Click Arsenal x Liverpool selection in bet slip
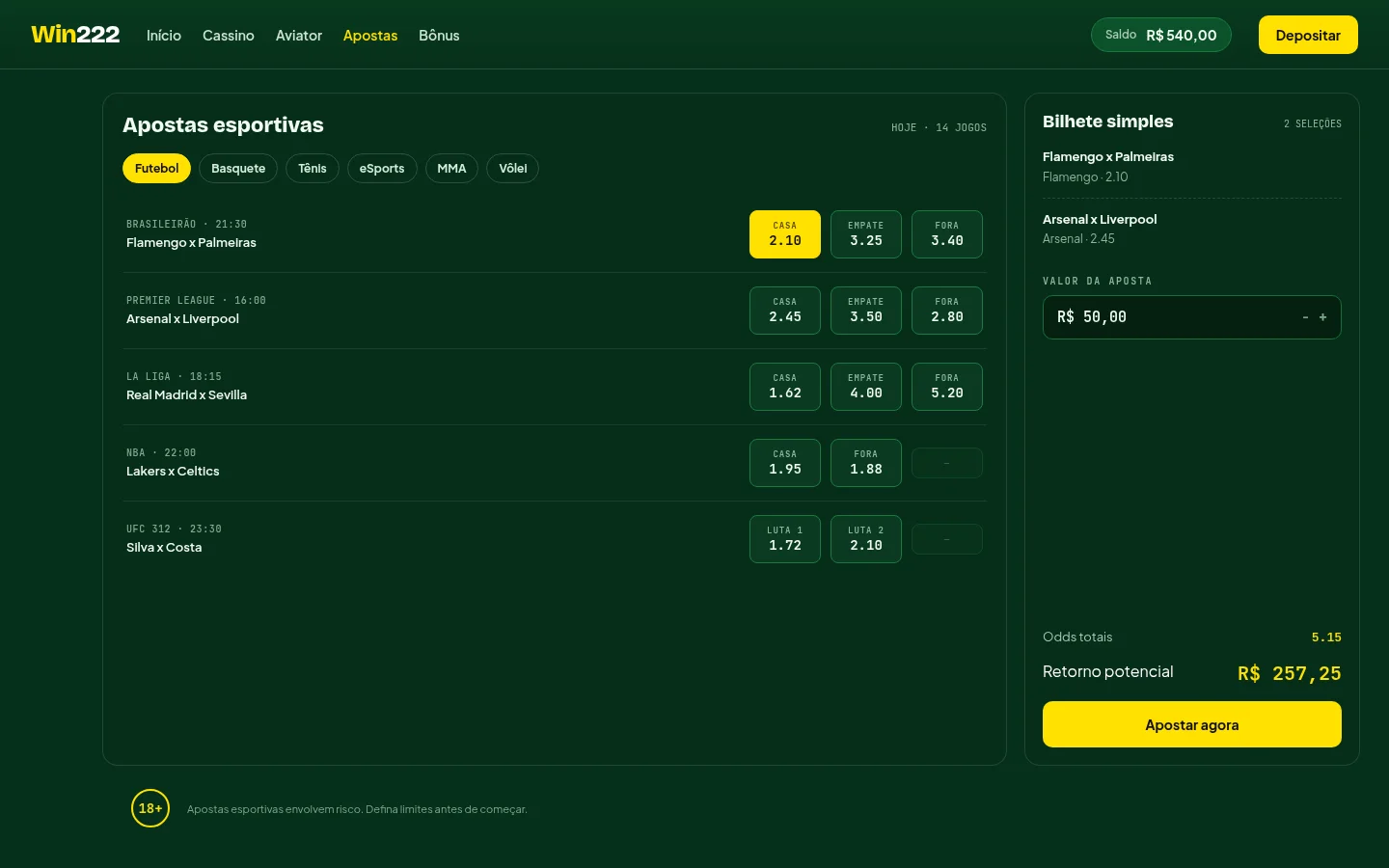Viewport: 1389px width, 868px height. pos(1192,229)
